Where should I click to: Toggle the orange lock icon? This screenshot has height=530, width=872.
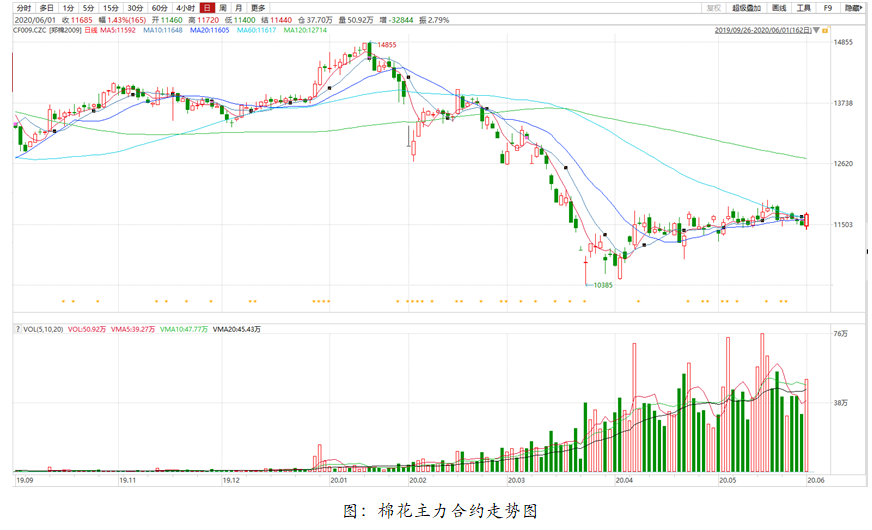(825, 30)
